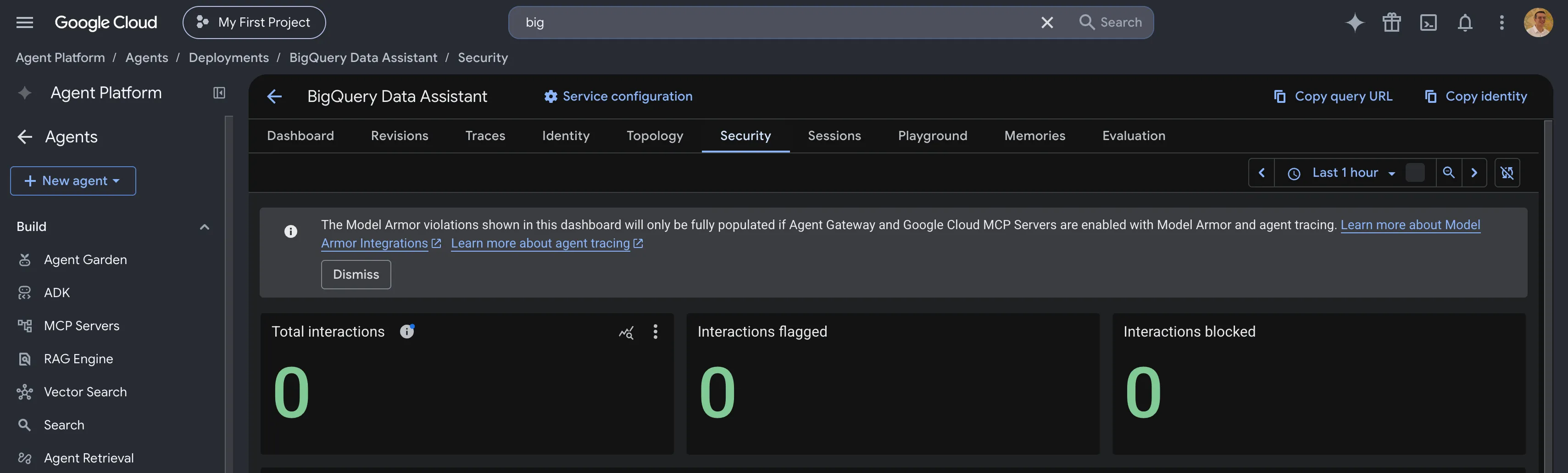Image resolution: width=1568 pixels, height=473 pixels.
Task: Open Total interactions card three-dot menu
Action: [x=655, y=332]
